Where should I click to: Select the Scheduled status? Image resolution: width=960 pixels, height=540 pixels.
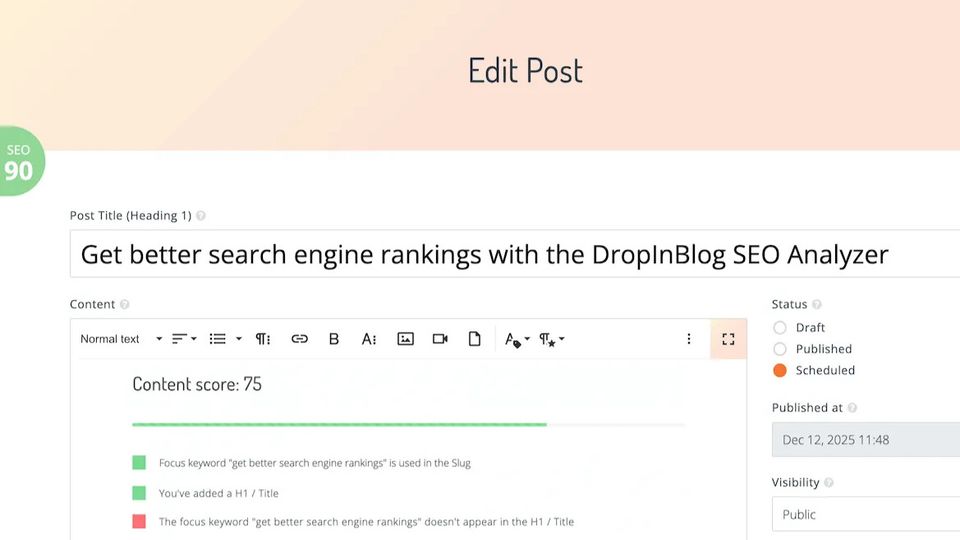[x=779, y=370]
